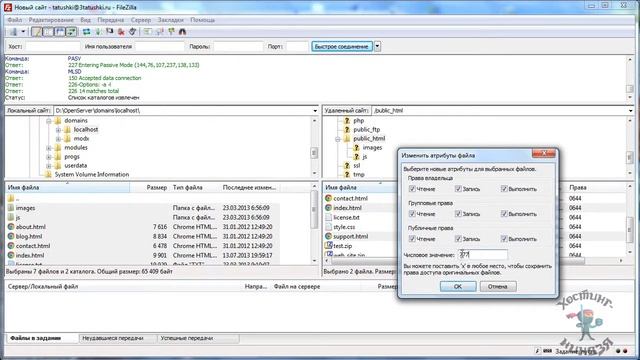Toggle the transfer queue display icon
This screenshot has width=640, height=360.
pos(71,32)
